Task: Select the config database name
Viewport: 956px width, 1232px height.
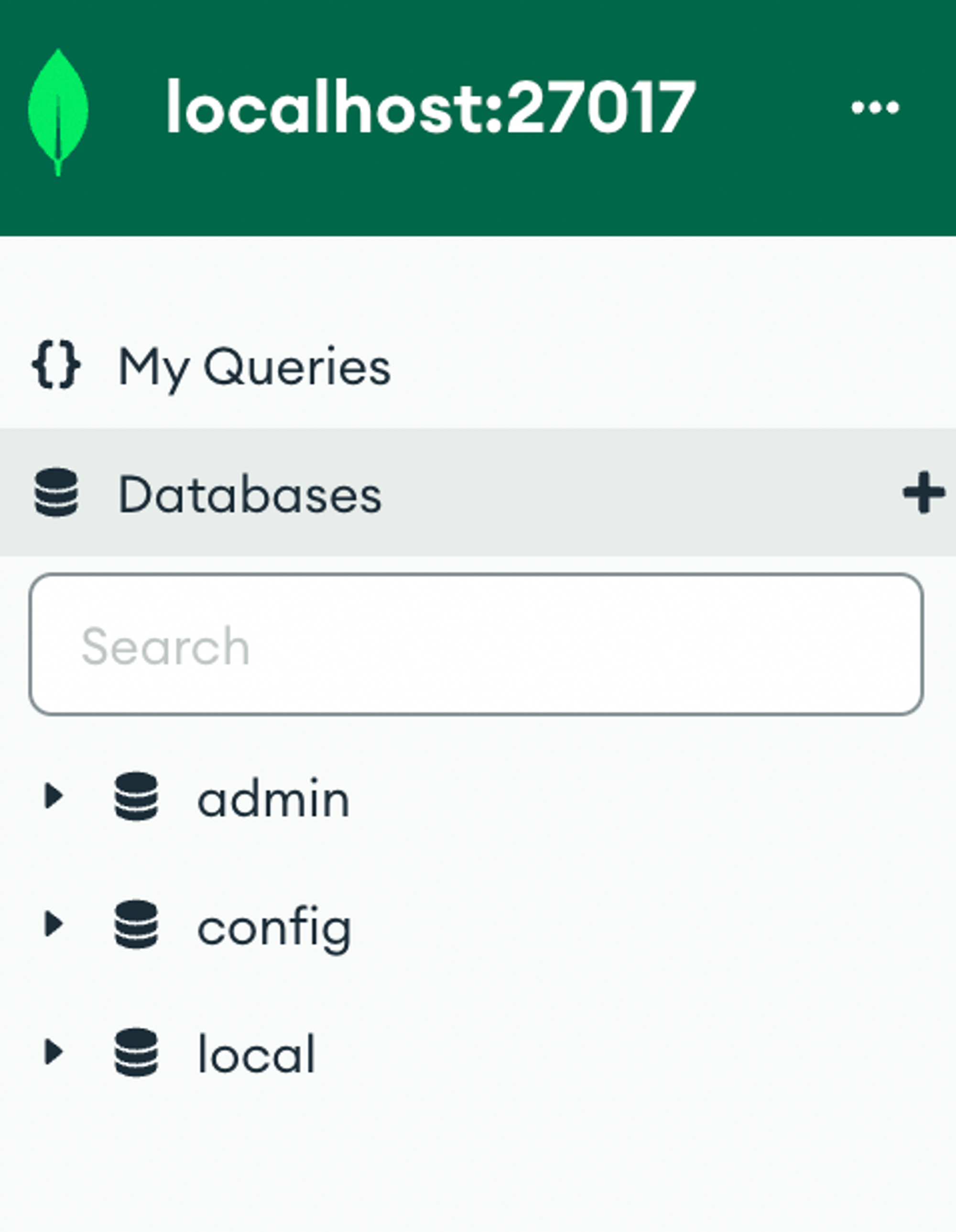Action: point(274,928)
